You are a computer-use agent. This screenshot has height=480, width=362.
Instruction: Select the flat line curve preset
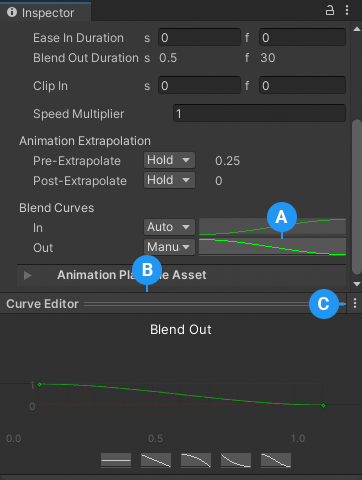coord(116,460)
